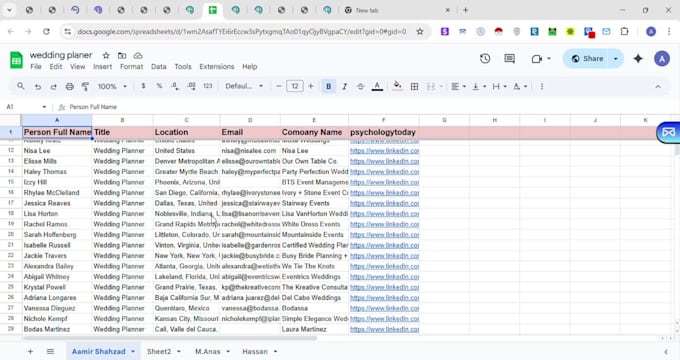Open the Share options dropdown arrow
680x360 pixels.
pos(616,59)
